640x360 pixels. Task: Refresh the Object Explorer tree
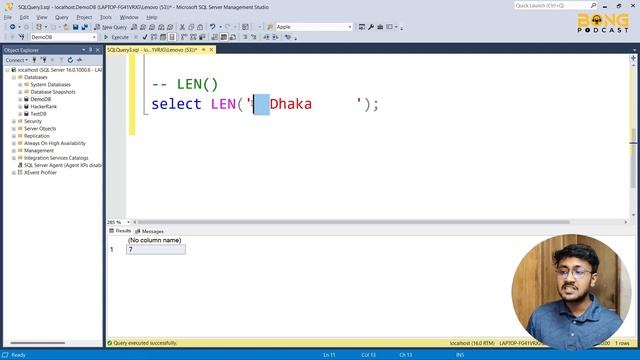click(70, 60)
